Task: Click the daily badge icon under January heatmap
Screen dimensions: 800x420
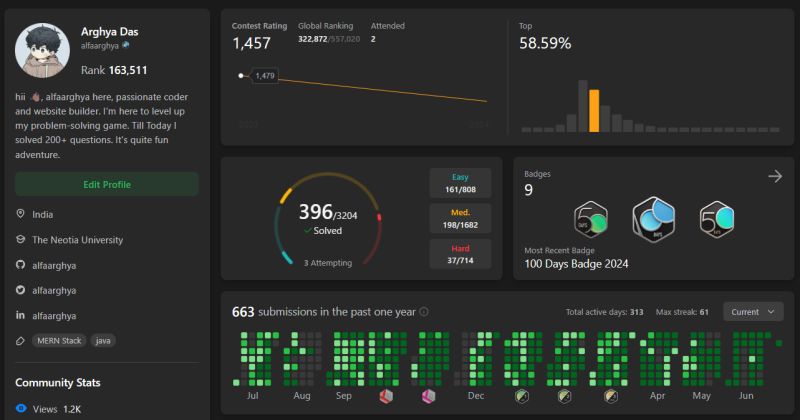Action: [x=521, y=396]
